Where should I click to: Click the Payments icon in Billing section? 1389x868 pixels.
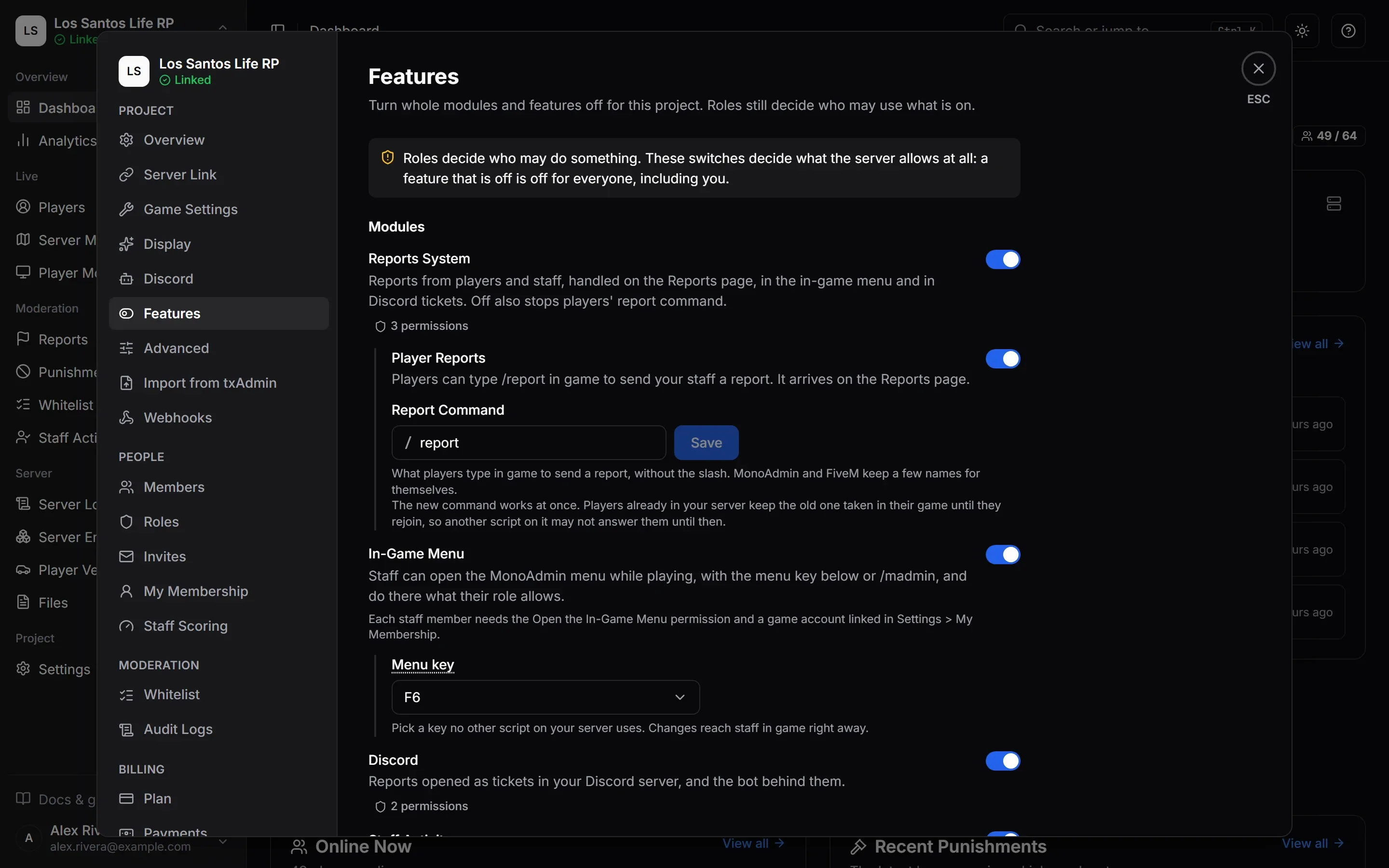tap(126, 832)
